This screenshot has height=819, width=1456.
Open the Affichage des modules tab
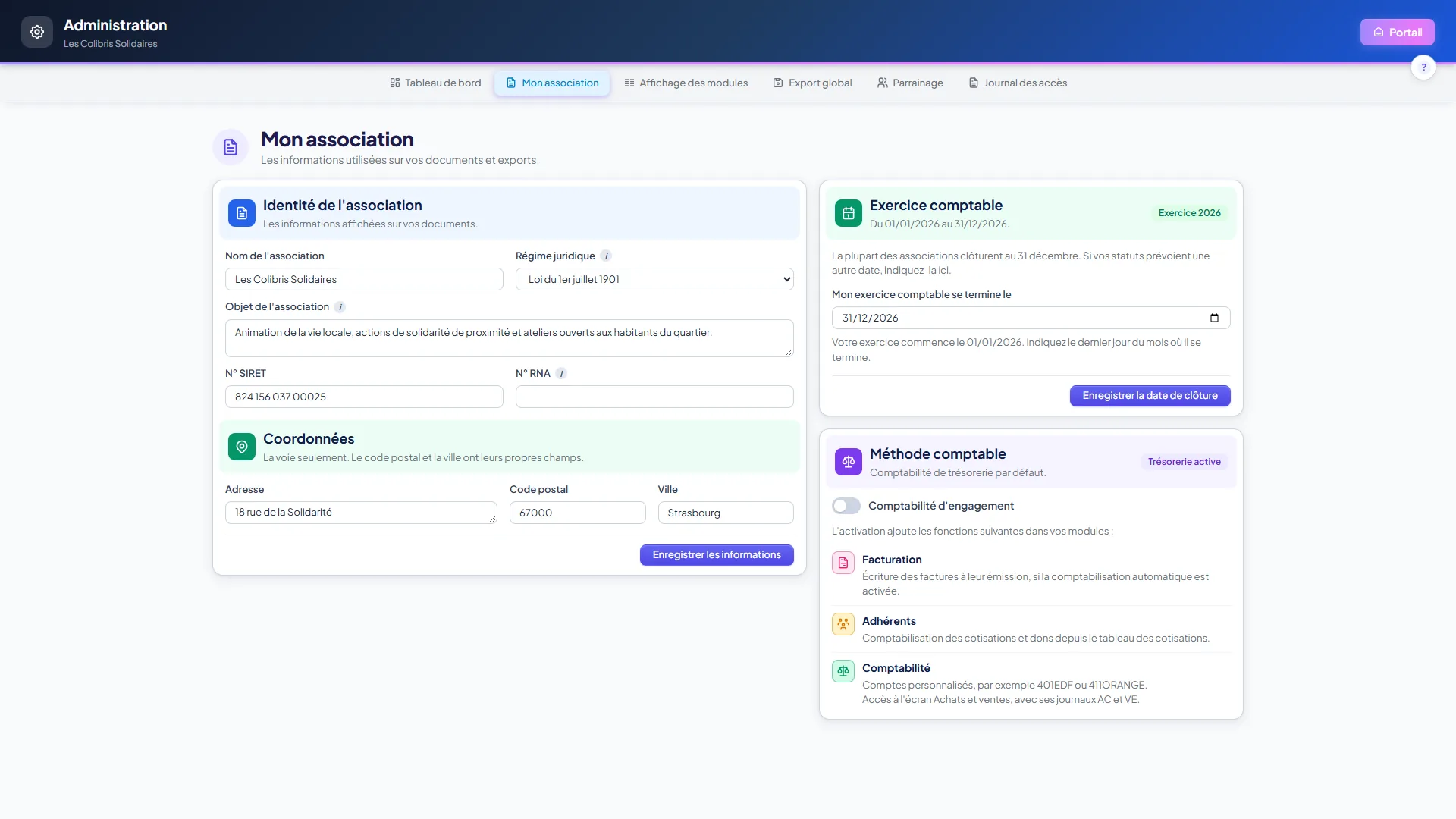686,83
